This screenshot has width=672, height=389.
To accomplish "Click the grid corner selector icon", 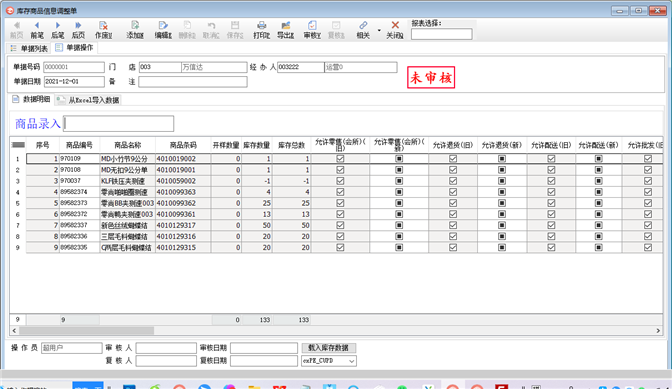I will [x=18, y=145].
